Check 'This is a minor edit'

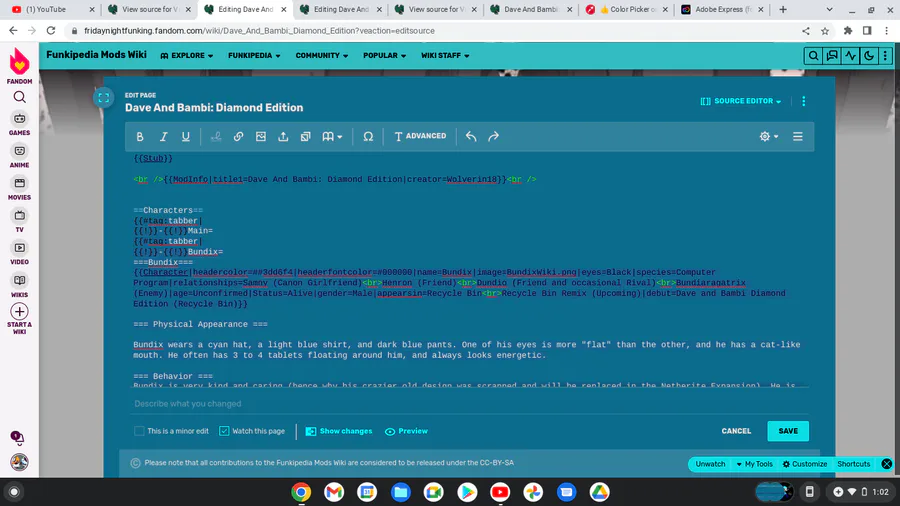(x=139, y=431)
